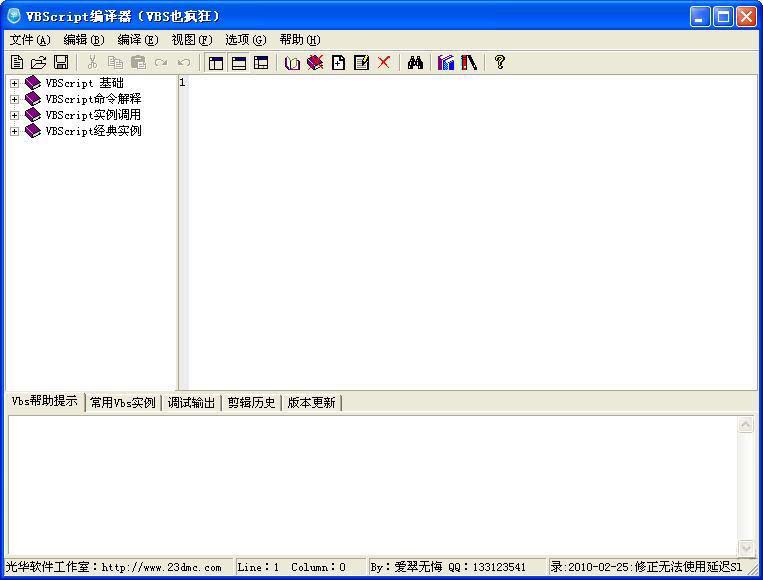The height and width of the screenshot is (580, 763).
Task: Click the Save floppy disk icon
Action: coord(61,62)
